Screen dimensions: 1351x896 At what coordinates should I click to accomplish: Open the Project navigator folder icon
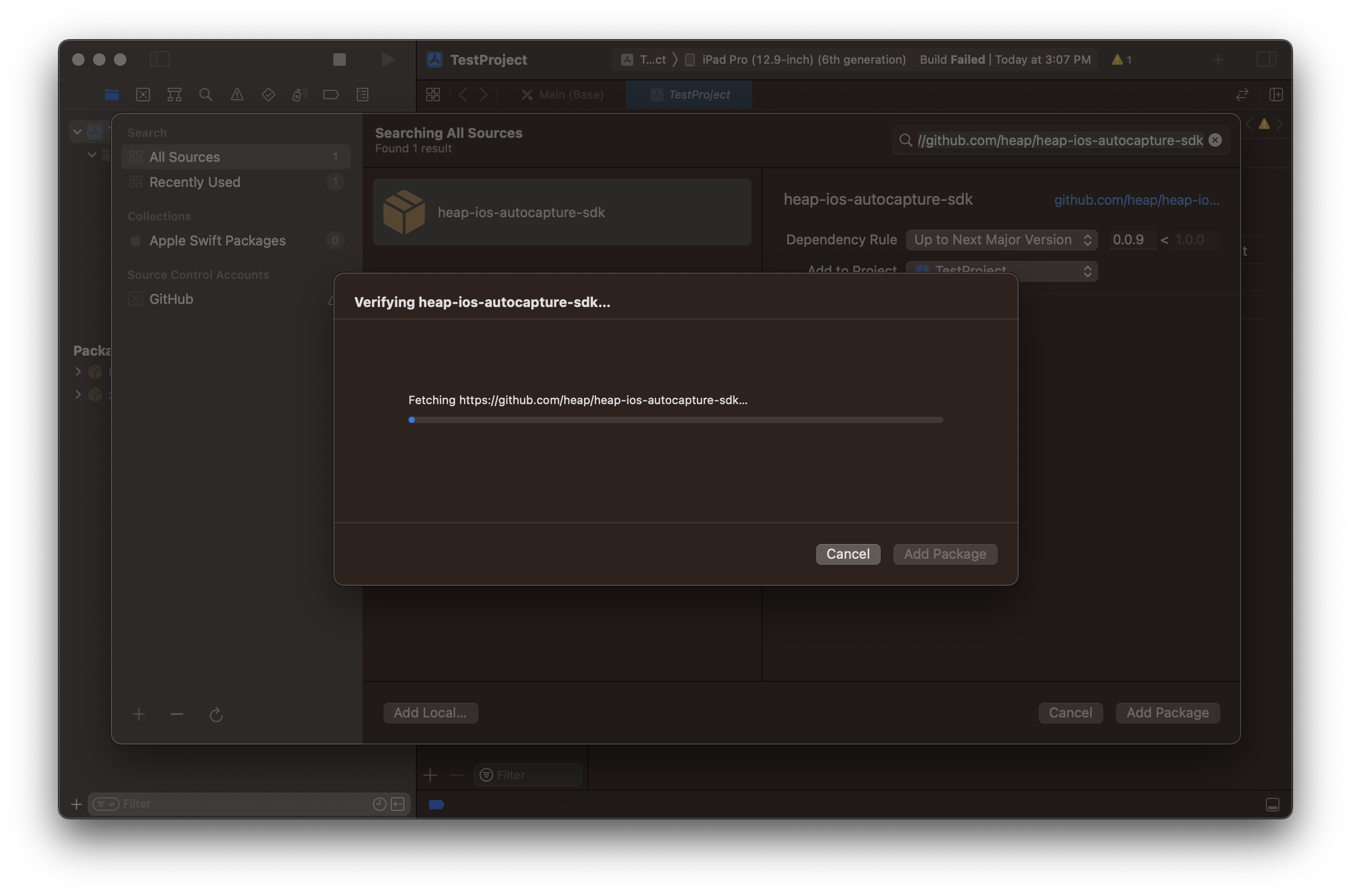click(111, 95)
